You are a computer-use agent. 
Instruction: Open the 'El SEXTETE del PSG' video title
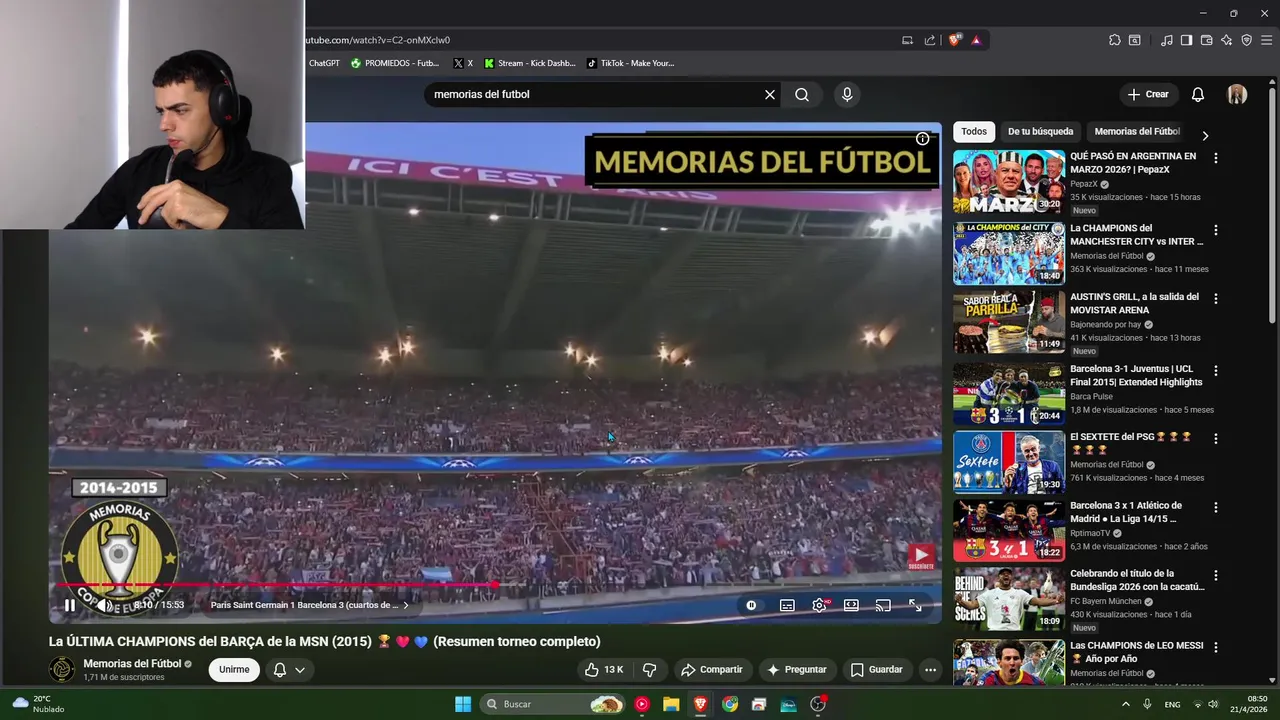click(x=1131, y=443)
